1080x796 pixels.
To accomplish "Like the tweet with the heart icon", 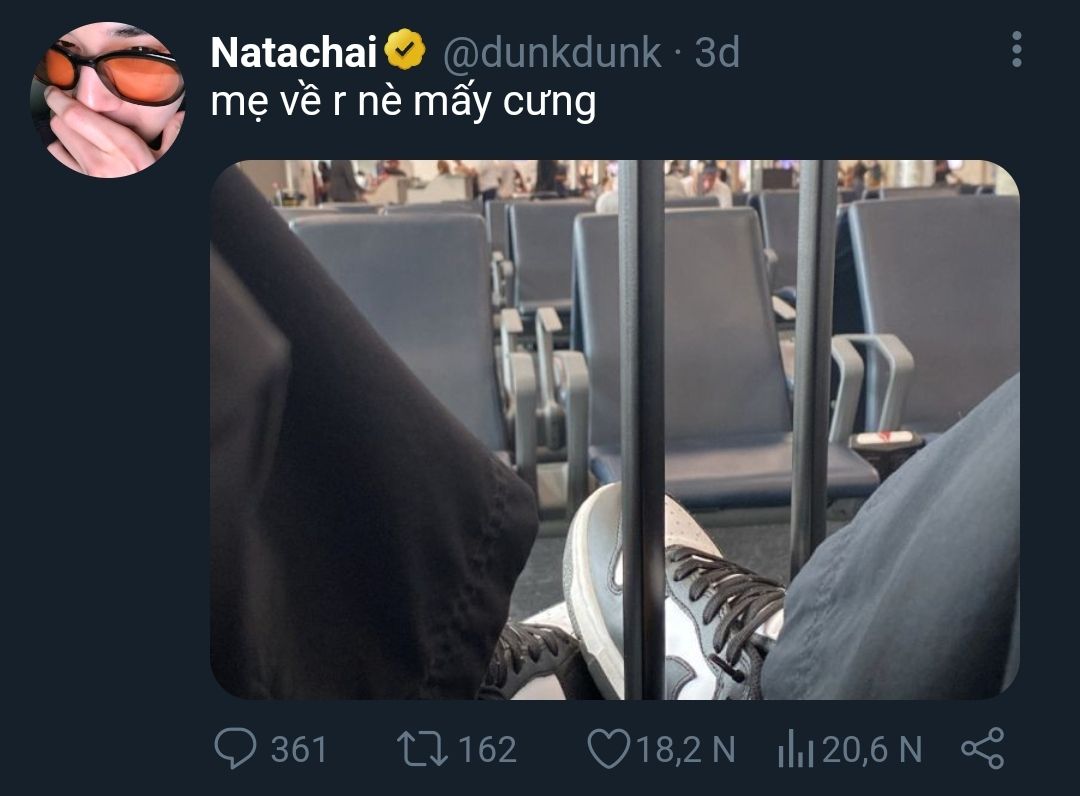I will (608, 749).
